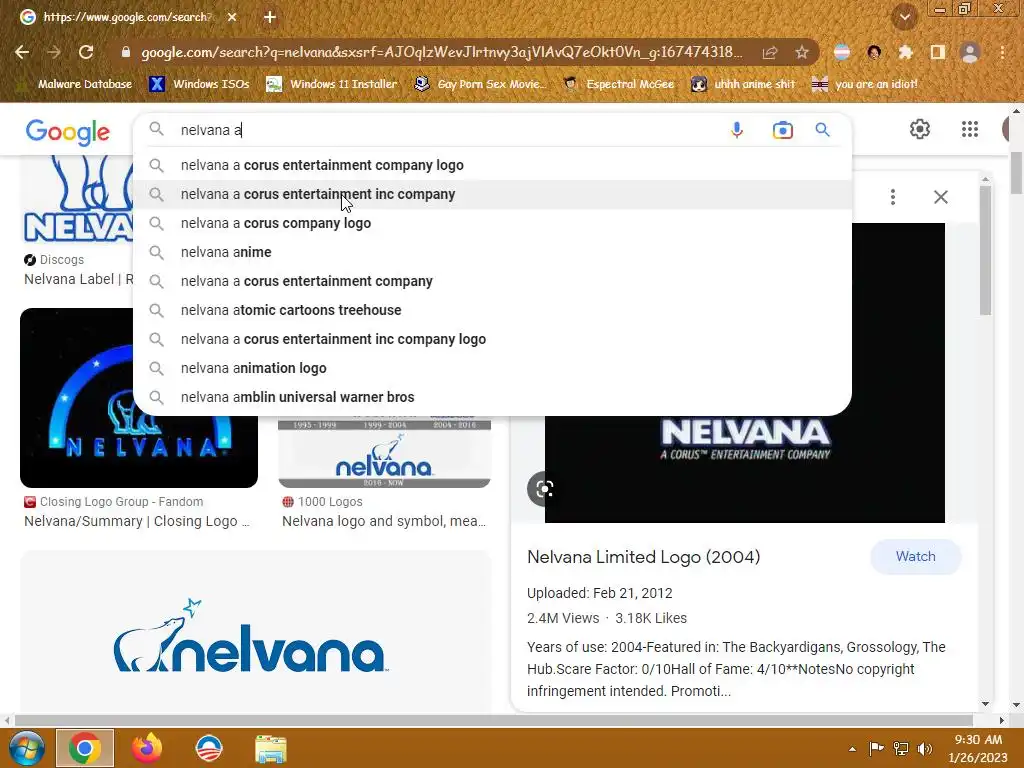Open the Windows 11 Installer bookmark
This screenshot has height=768, width=1024.
pos(332,84)
